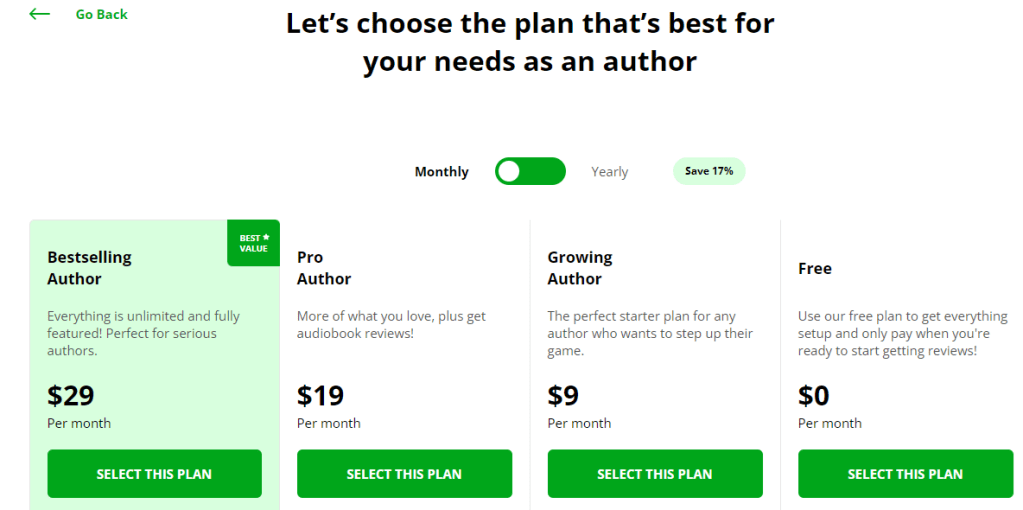Select the $29 Bestselling Author plan button

154,474
